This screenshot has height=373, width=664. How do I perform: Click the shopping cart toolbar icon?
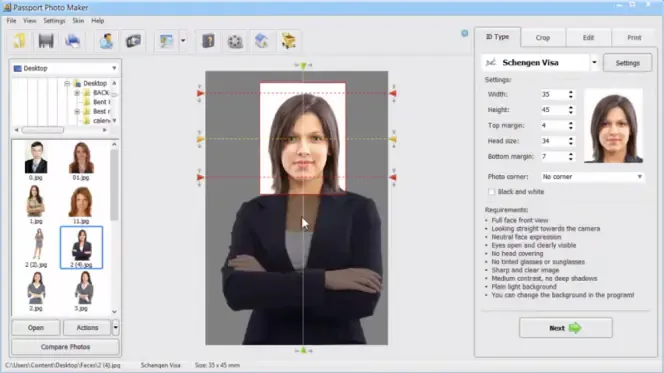pyautogui.click(x=288, y=41)
